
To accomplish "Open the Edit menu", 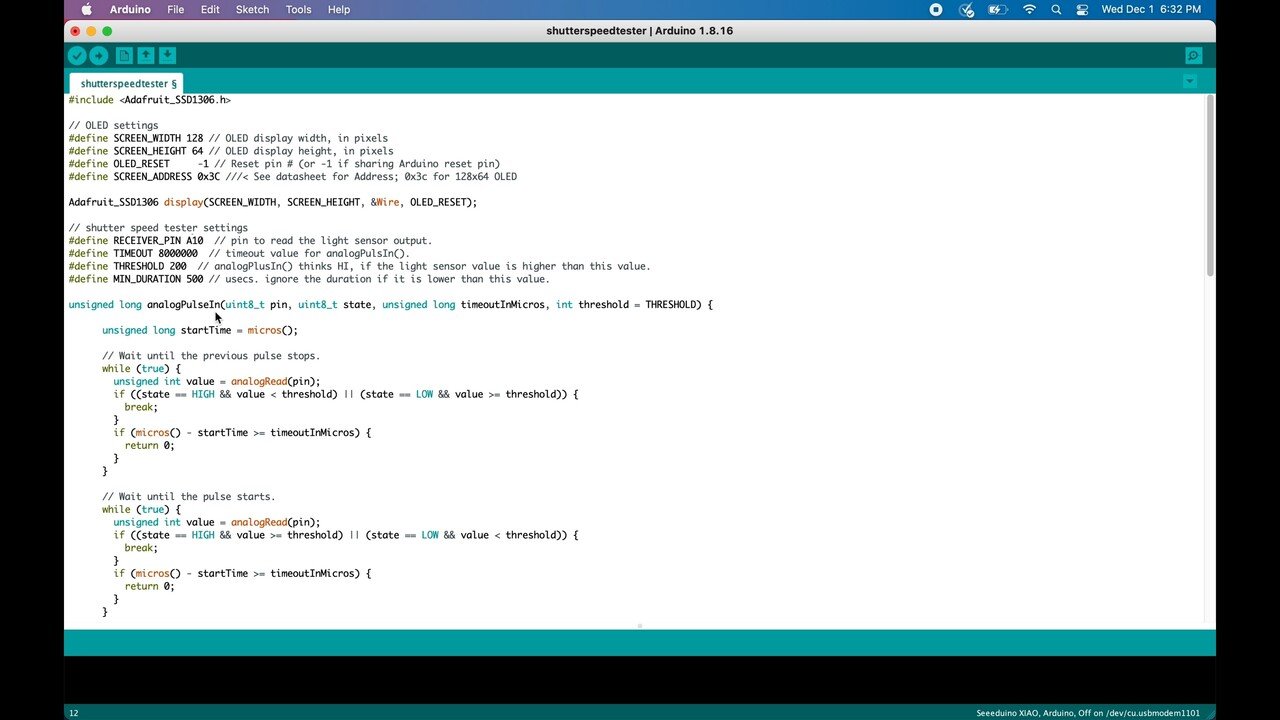I will 210,9.
